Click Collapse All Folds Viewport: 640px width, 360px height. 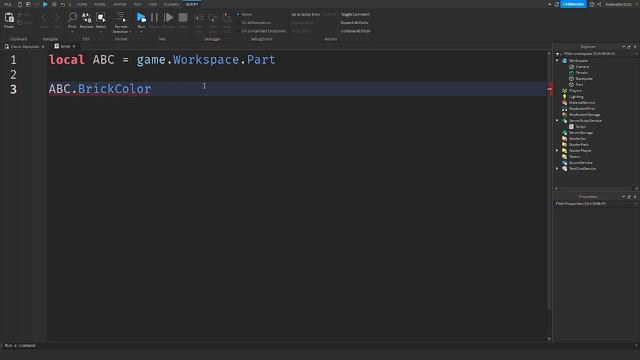[356, 31]
